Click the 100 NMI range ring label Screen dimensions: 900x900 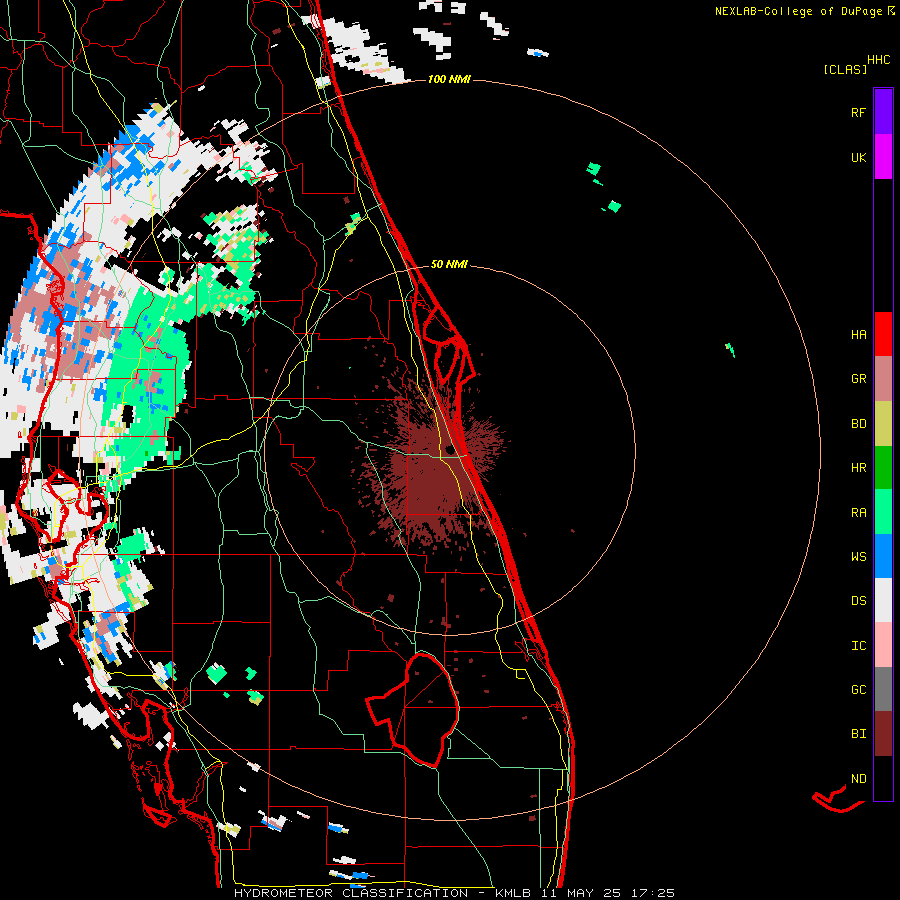[449, 79]
